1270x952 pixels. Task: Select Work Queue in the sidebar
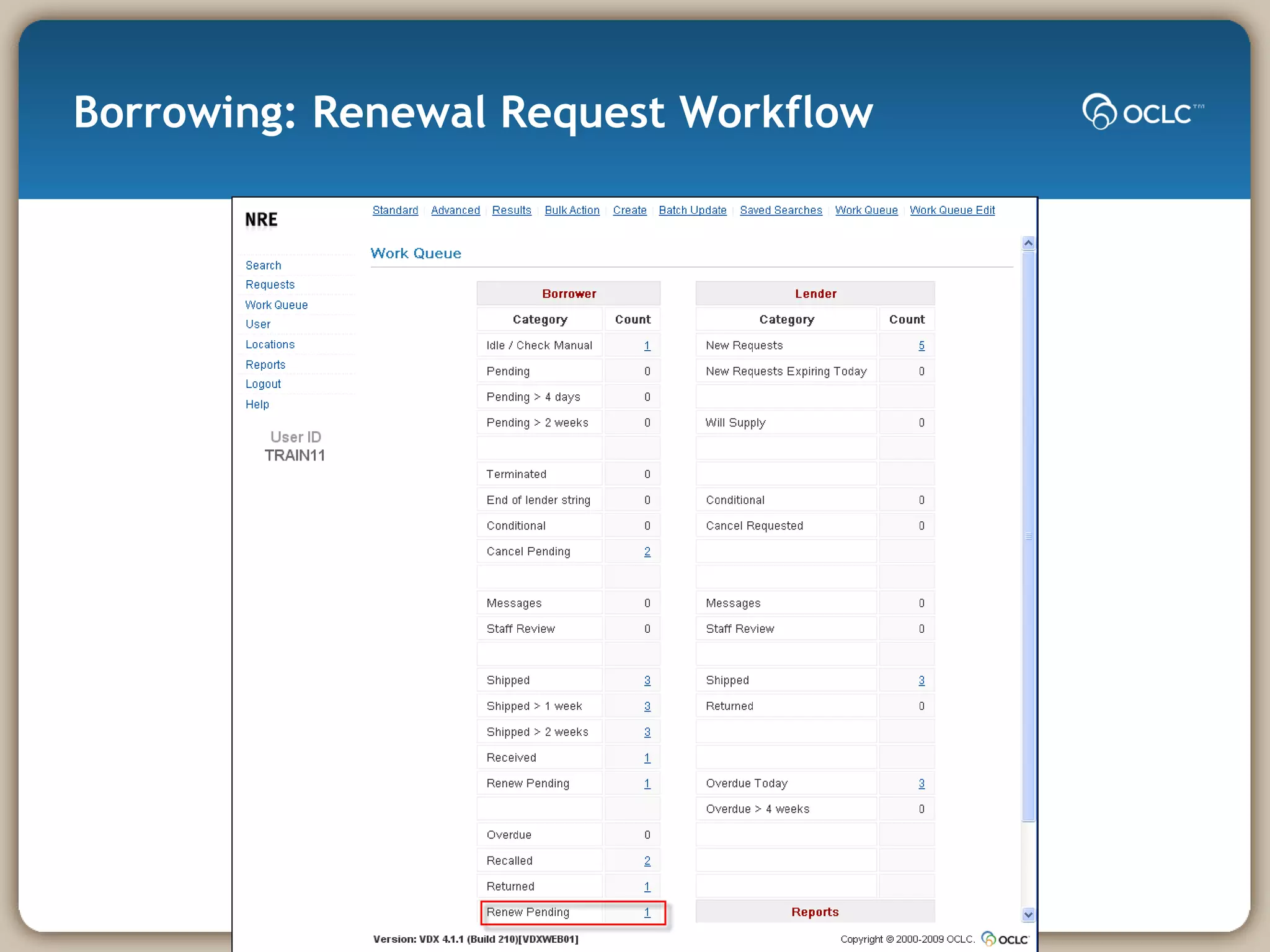click(276, 305)
